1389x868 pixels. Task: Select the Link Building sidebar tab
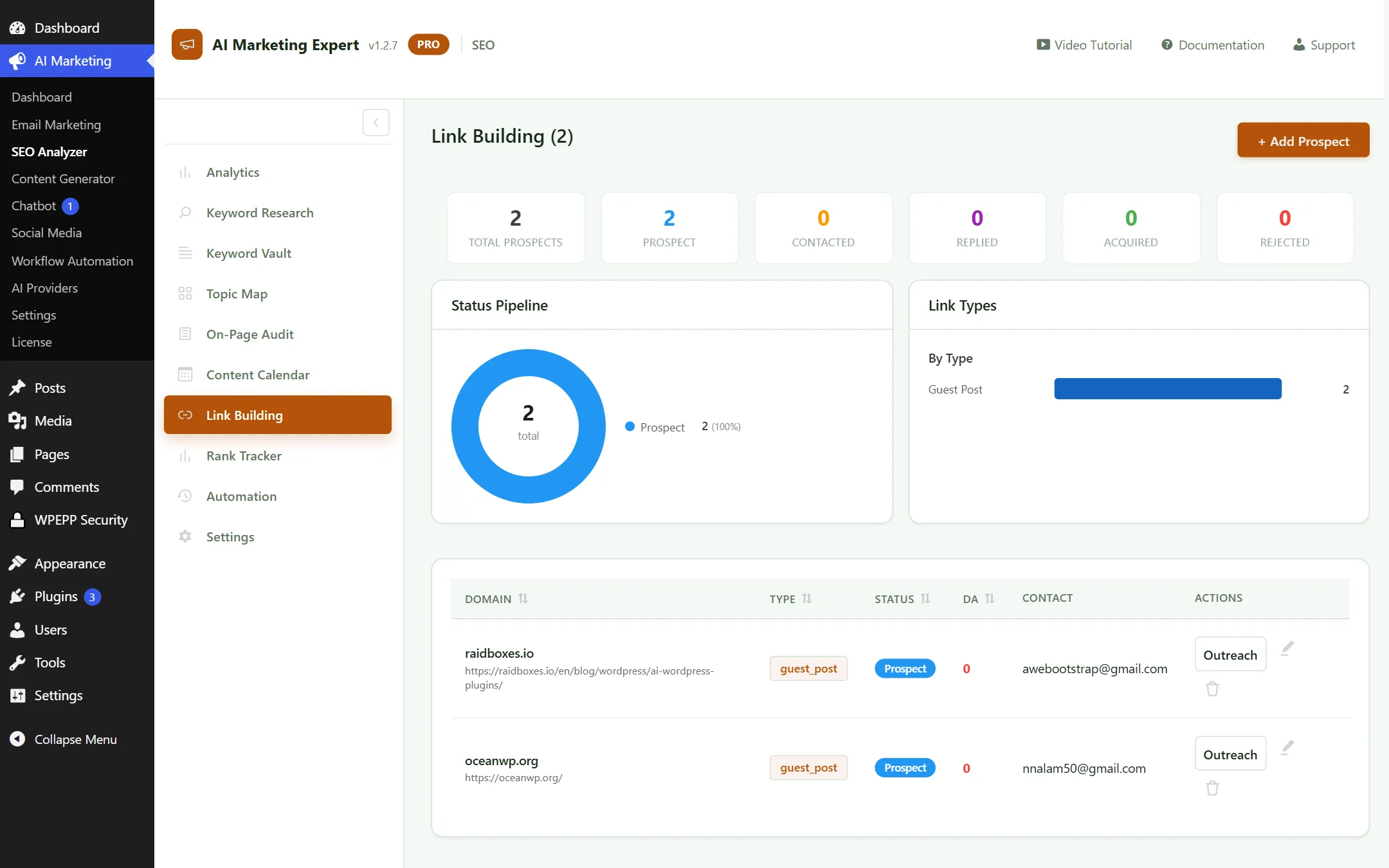point(278,415)
